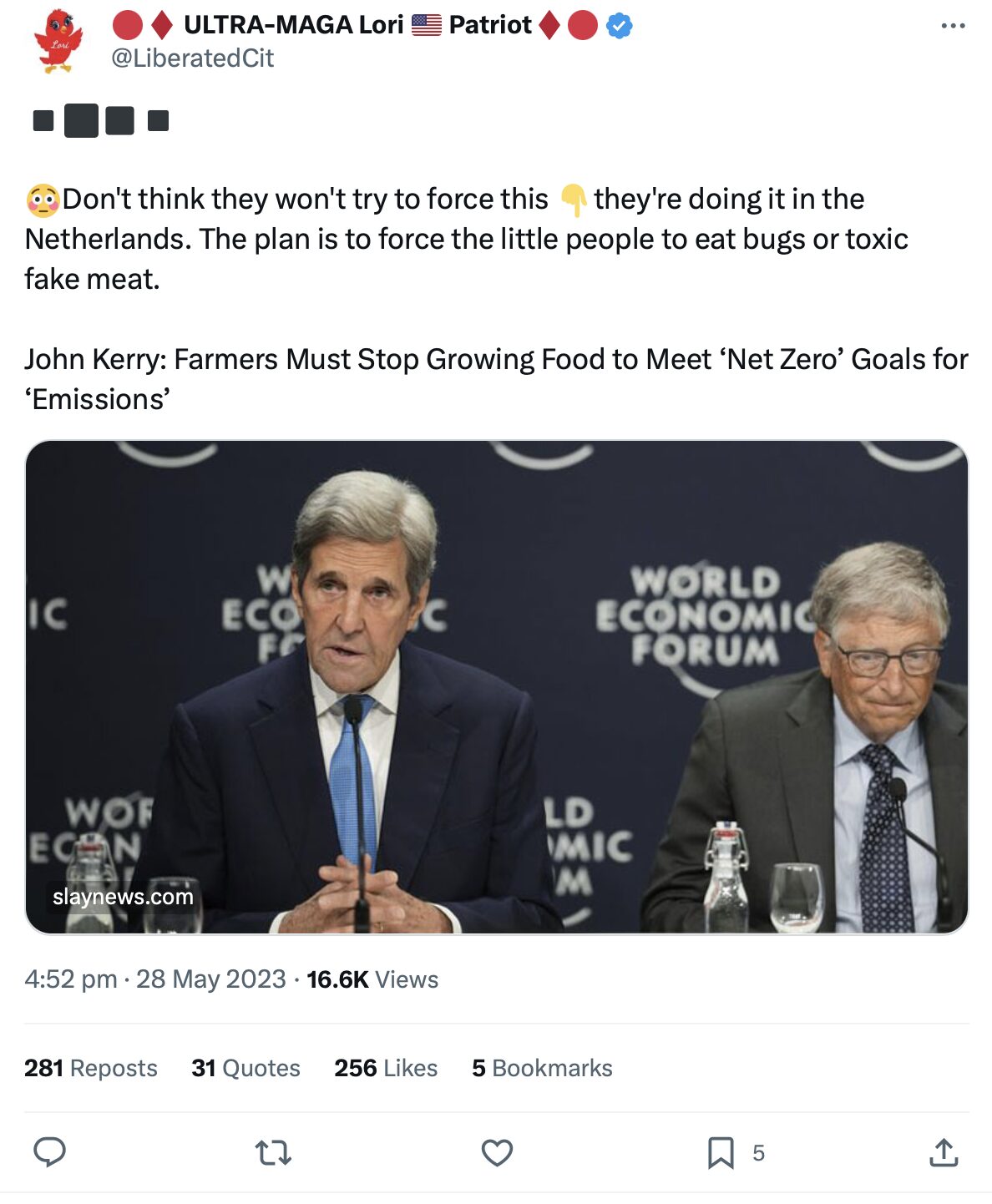Open the slaynews.com article image card
Viewport: 992px width, 1204px height.
(x=497, y=686)
